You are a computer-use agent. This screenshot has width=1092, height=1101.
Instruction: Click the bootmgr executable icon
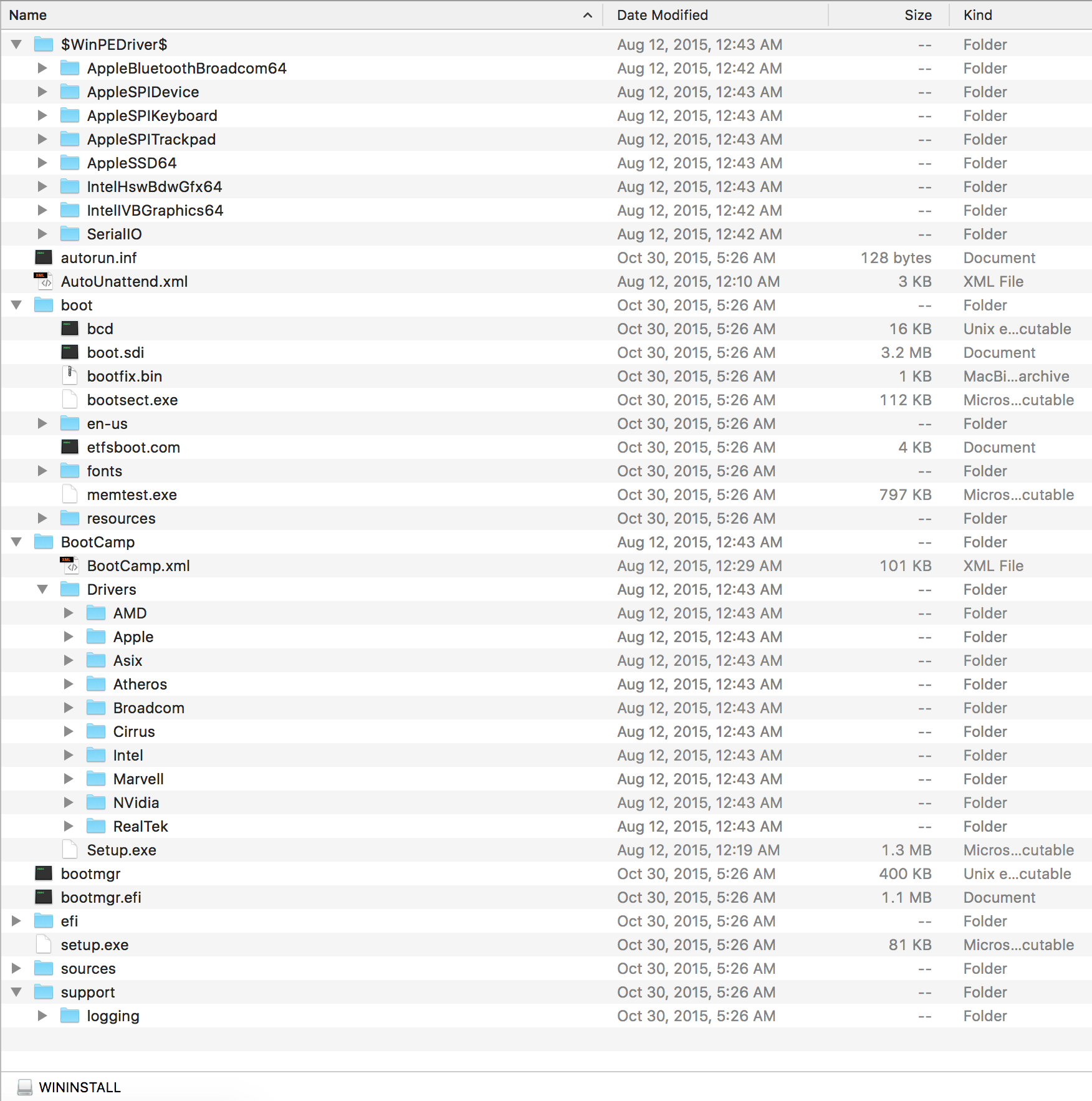[x=44, y=873]
